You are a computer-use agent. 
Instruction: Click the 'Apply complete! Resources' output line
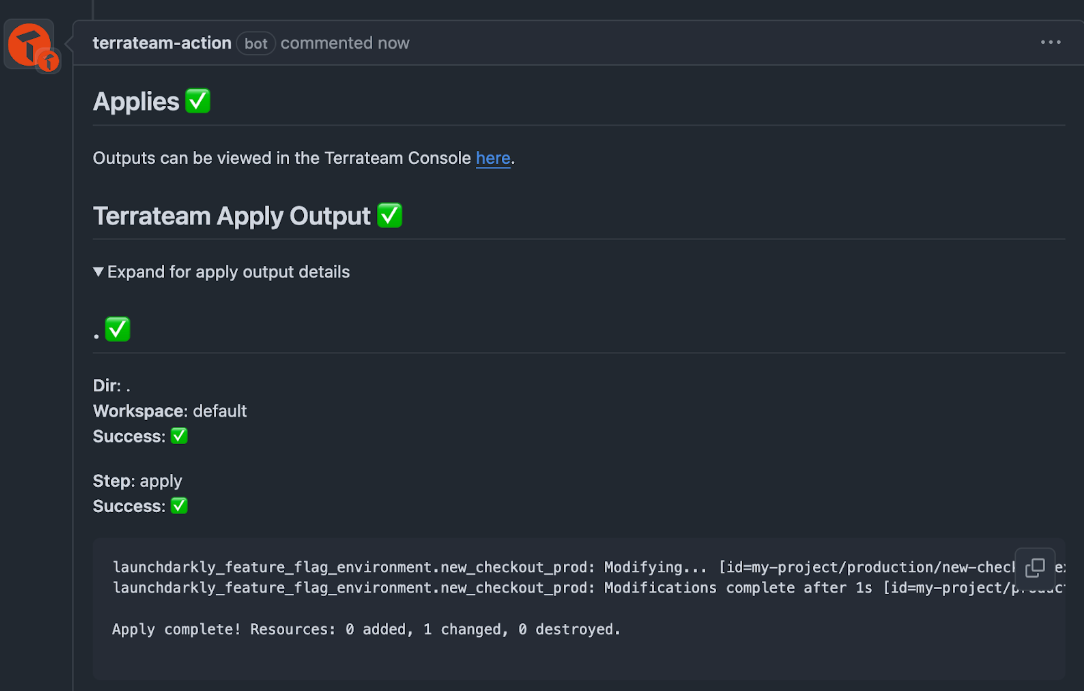point(366,630)
